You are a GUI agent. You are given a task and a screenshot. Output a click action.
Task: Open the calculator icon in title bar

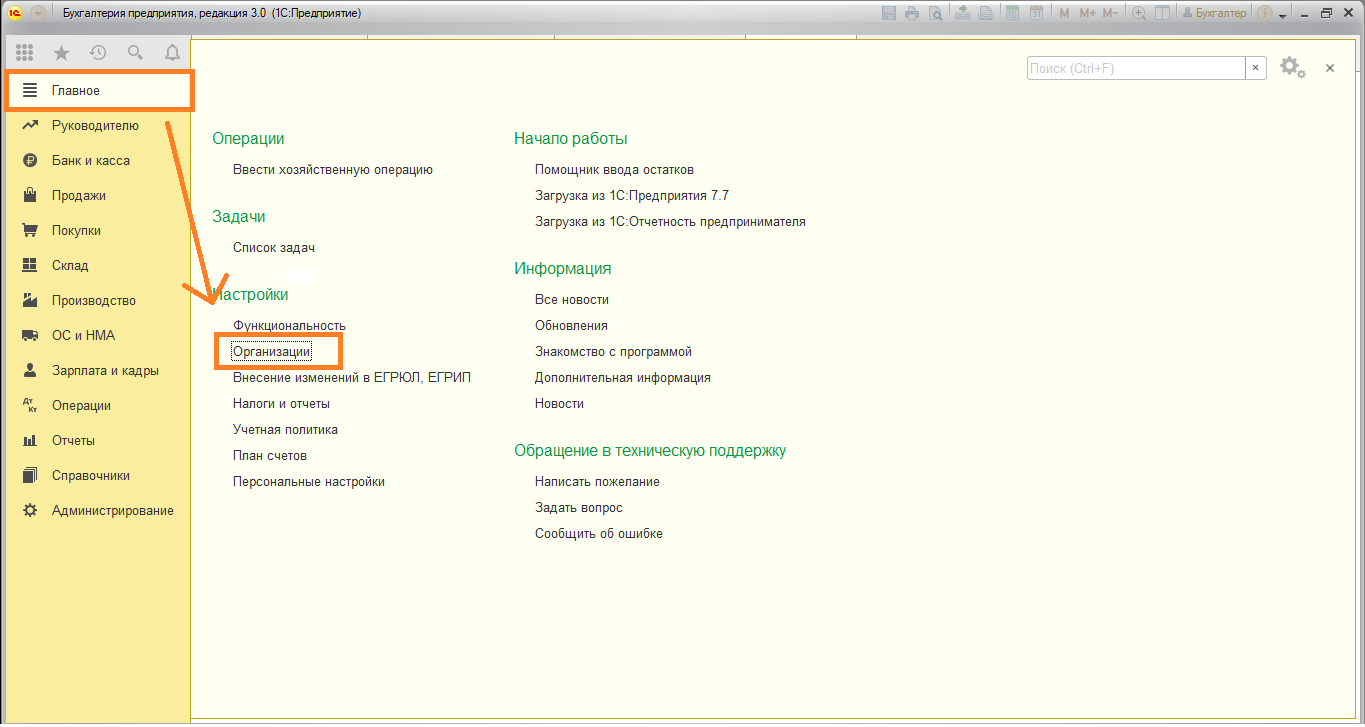[1012, 13]
